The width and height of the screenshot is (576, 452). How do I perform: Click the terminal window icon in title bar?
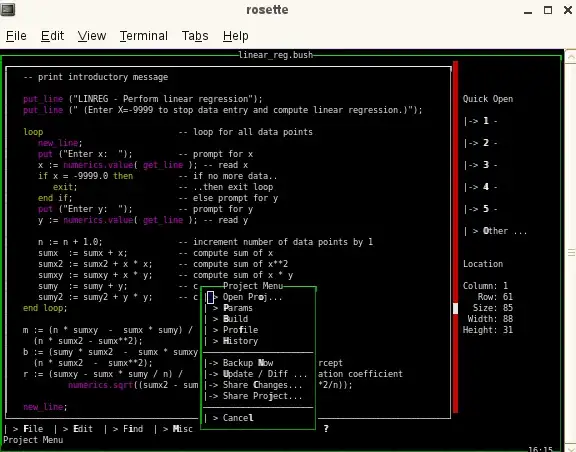coord(7,10)
